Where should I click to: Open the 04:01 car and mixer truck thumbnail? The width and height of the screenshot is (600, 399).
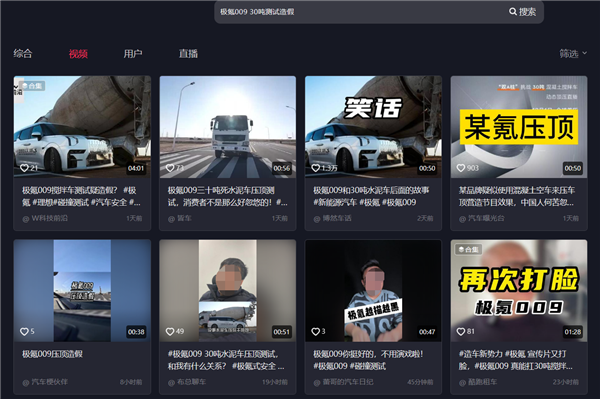82,127
